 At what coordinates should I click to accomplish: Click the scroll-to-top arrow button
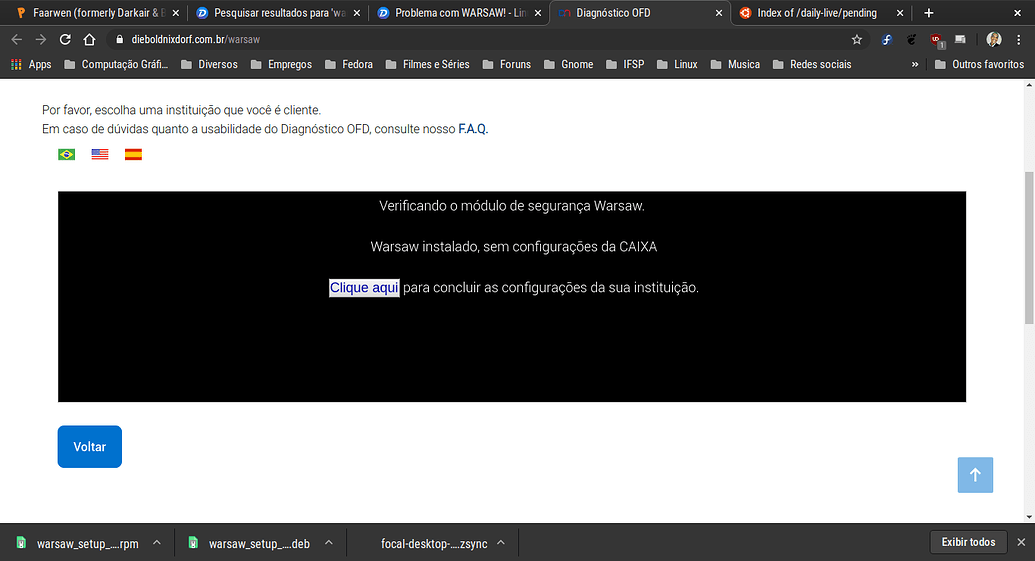pos(975,475)
